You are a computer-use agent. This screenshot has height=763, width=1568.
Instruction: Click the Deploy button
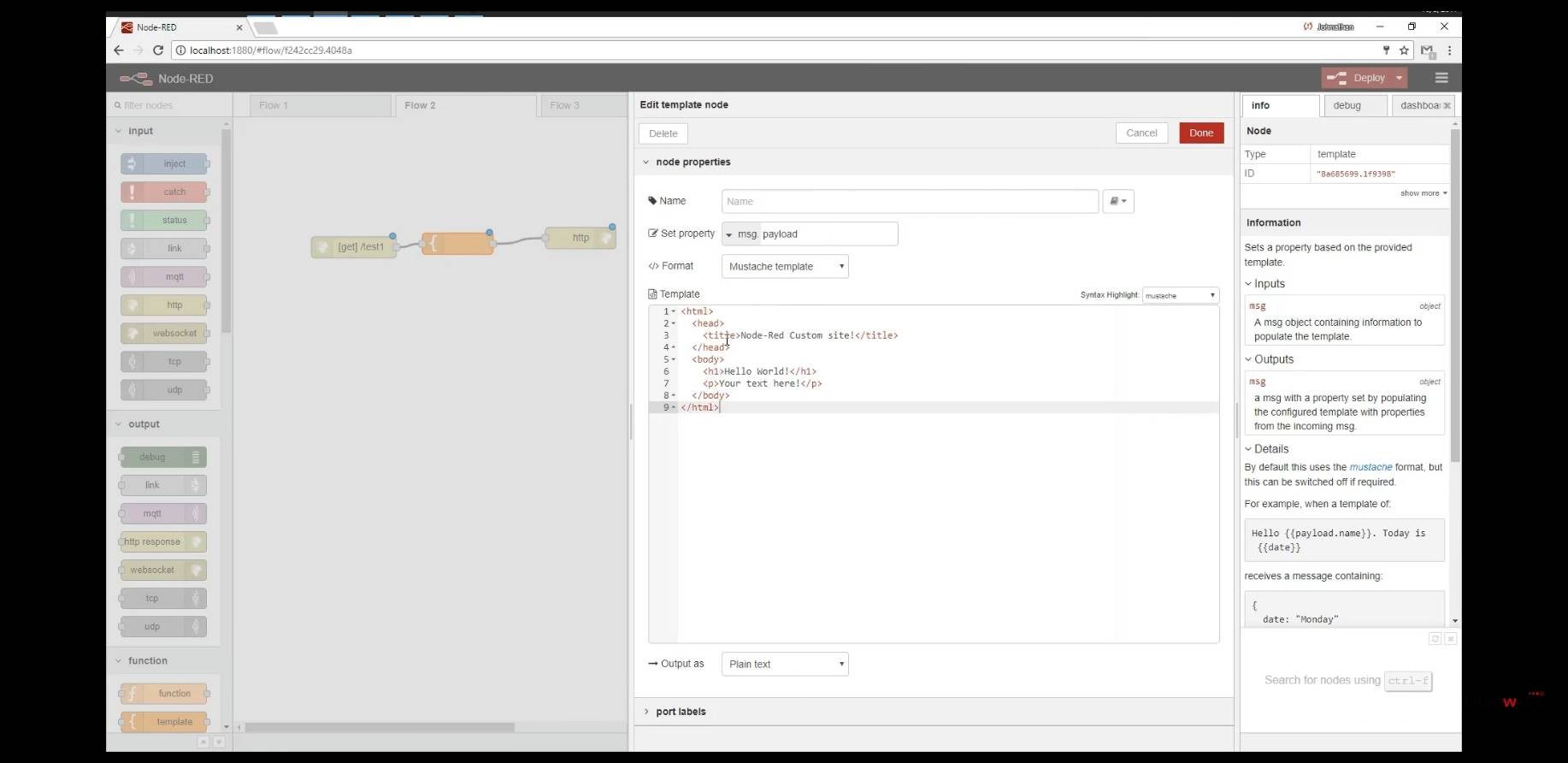[x=1358, y=78]
